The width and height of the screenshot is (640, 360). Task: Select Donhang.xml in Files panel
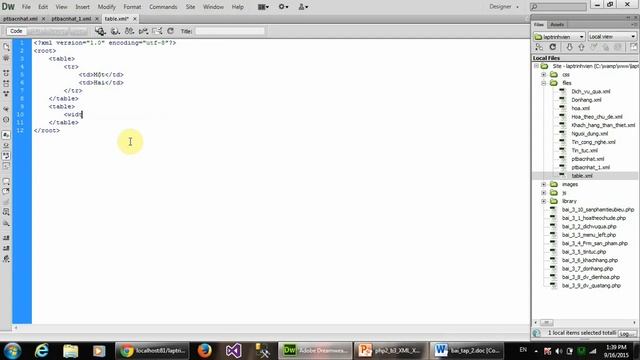pyautogui.click(x=586, y=100)
